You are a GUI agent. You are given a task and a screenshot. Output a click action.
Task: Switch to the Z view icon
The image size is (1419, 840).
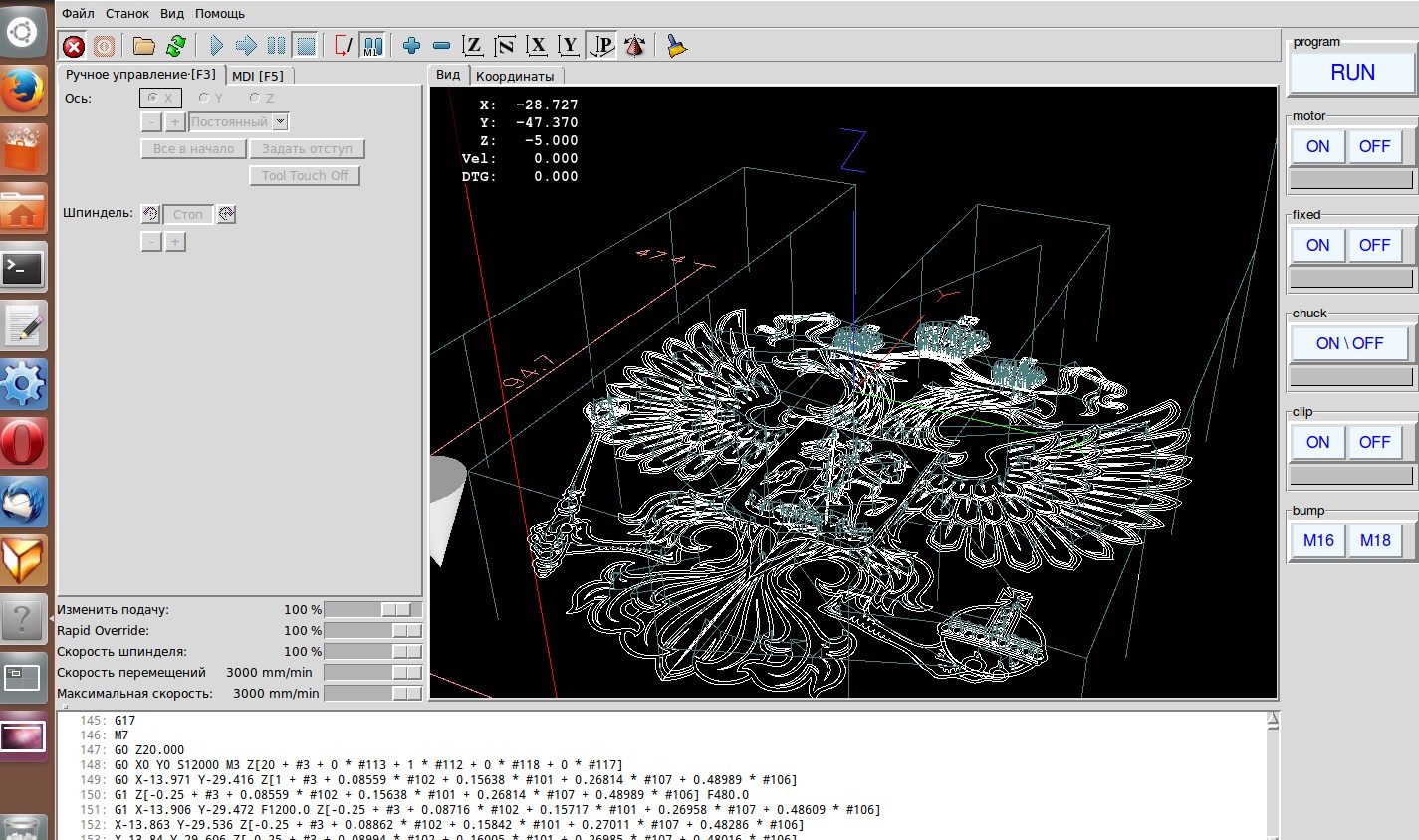[474, 46]
